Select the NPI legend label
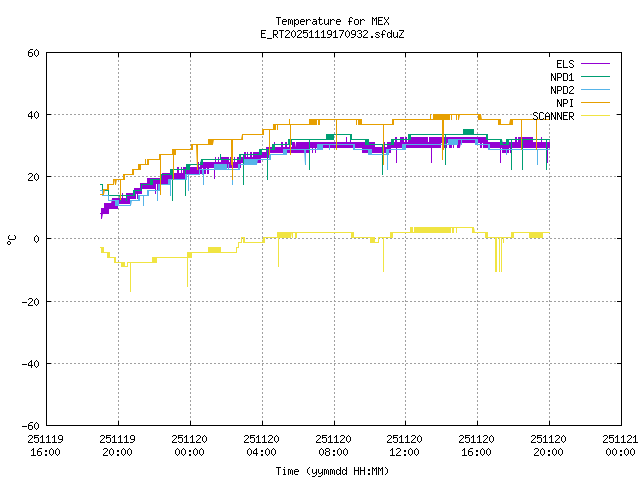The width and height of the screenshot is (640, 480). pyautogui.click(x=565, y=102)
